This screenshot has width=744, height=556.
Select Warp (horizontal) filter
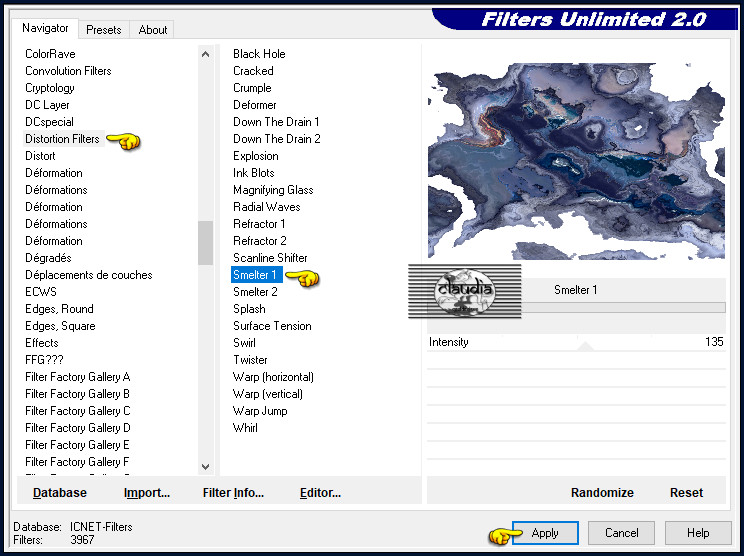click(273, 377)
